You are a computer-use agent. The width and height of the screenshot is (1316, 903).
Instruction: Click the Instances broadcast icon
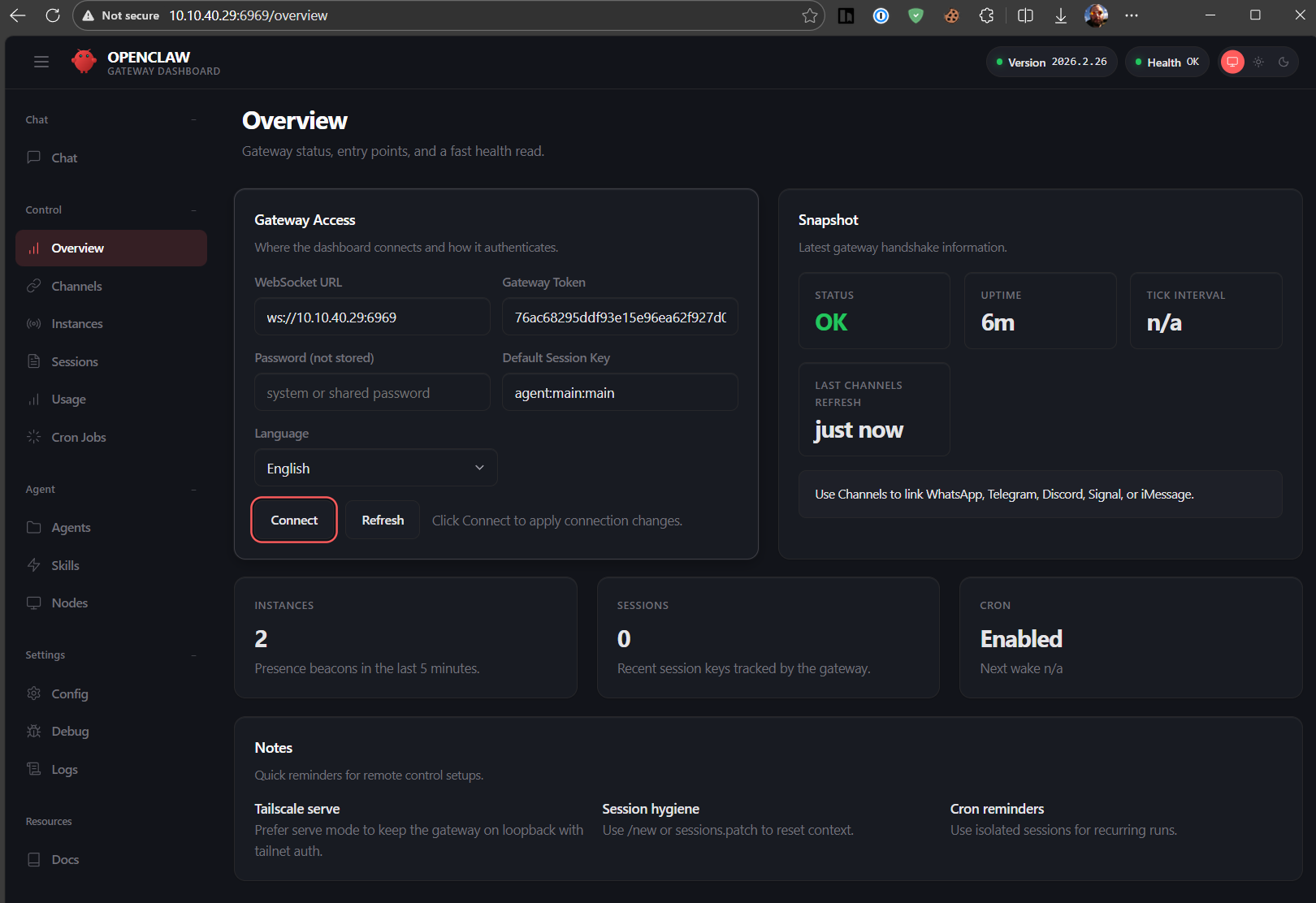pyautogui.click(x=34, y=323)
